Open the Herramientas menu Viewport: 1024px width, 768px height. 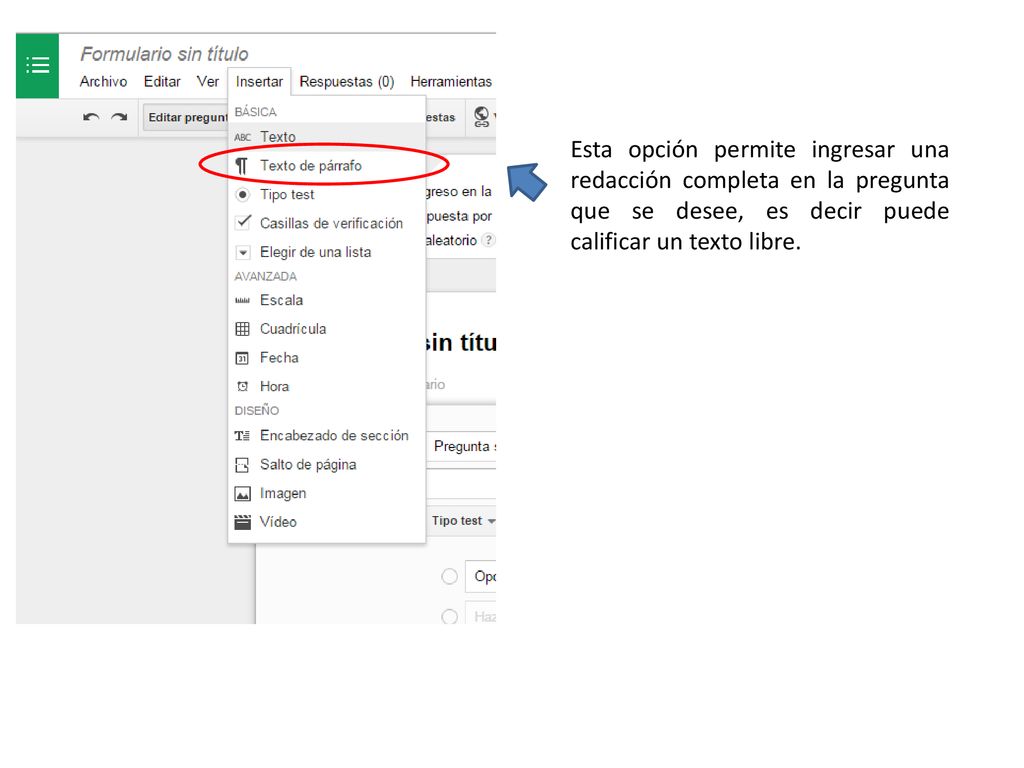click(451, 82)
